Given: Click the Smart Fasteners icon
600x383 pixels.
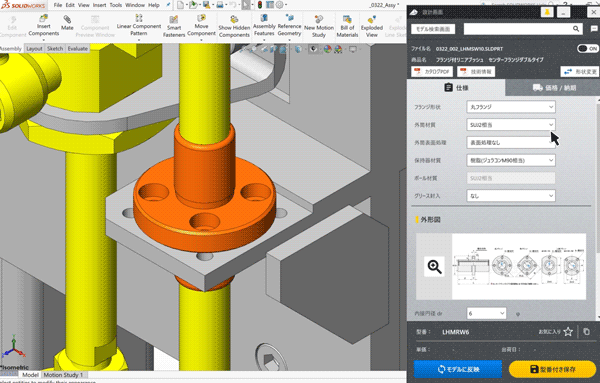Looking at the screenshot, I should (x=174, y=26).
